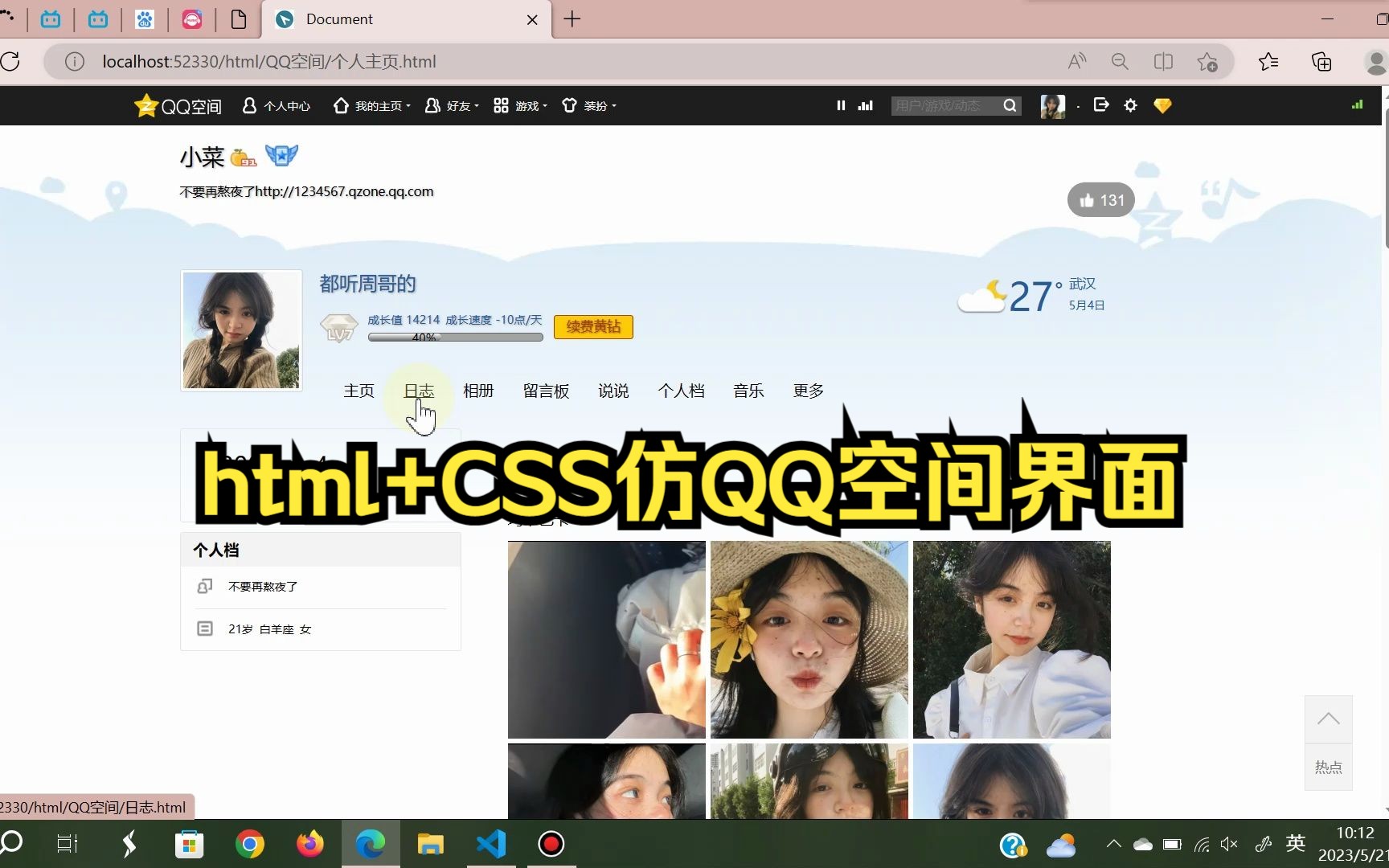Click the back-to-top arrow button
Viewport: 1389px width, 868px height.
[1329, 719]
